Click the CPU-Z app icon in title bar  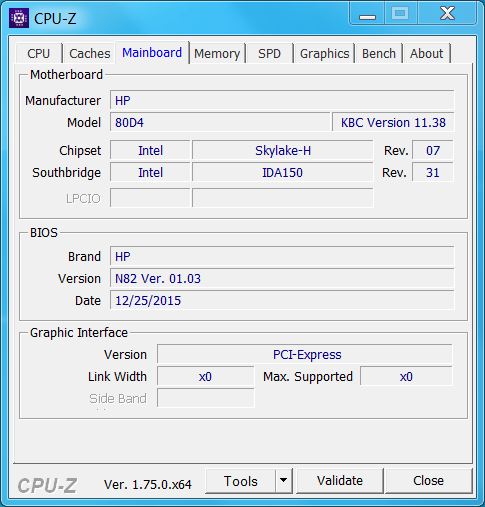[19, 18]
